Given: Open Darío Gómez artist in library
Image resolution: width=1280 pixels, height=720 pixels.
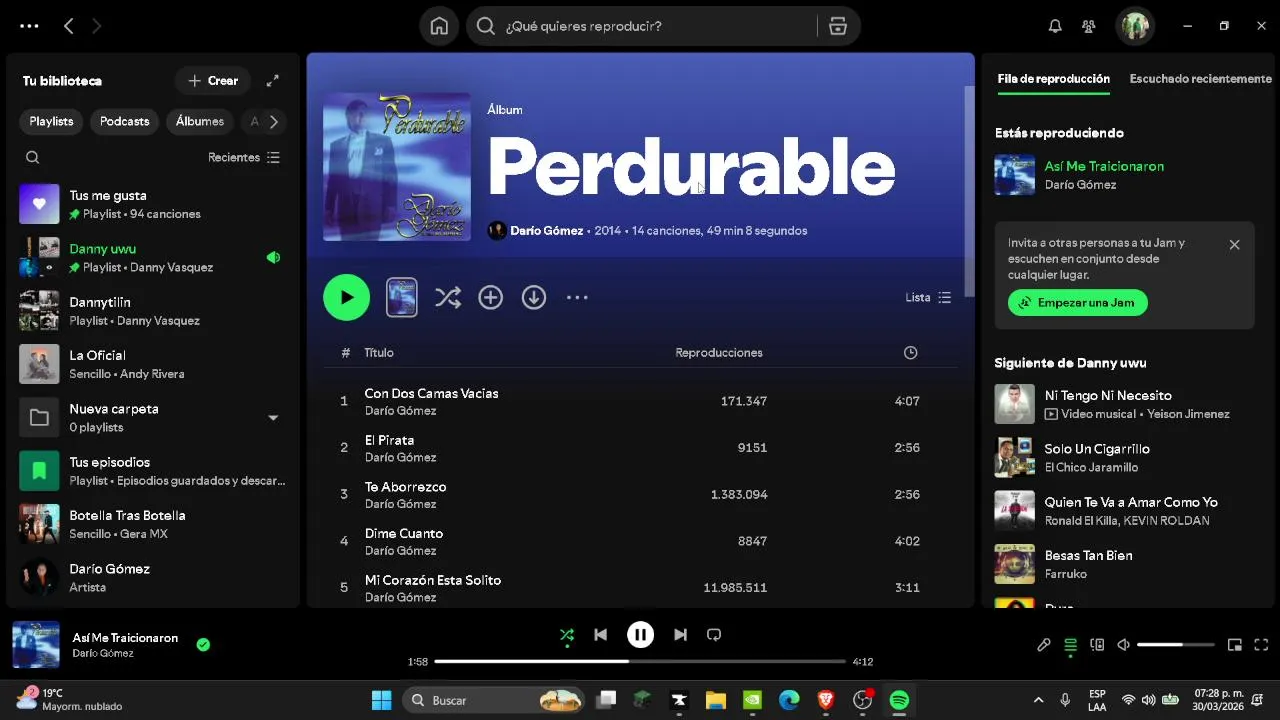Looking at the screenshot, I should pyautogui.click(x=152, y=577).
